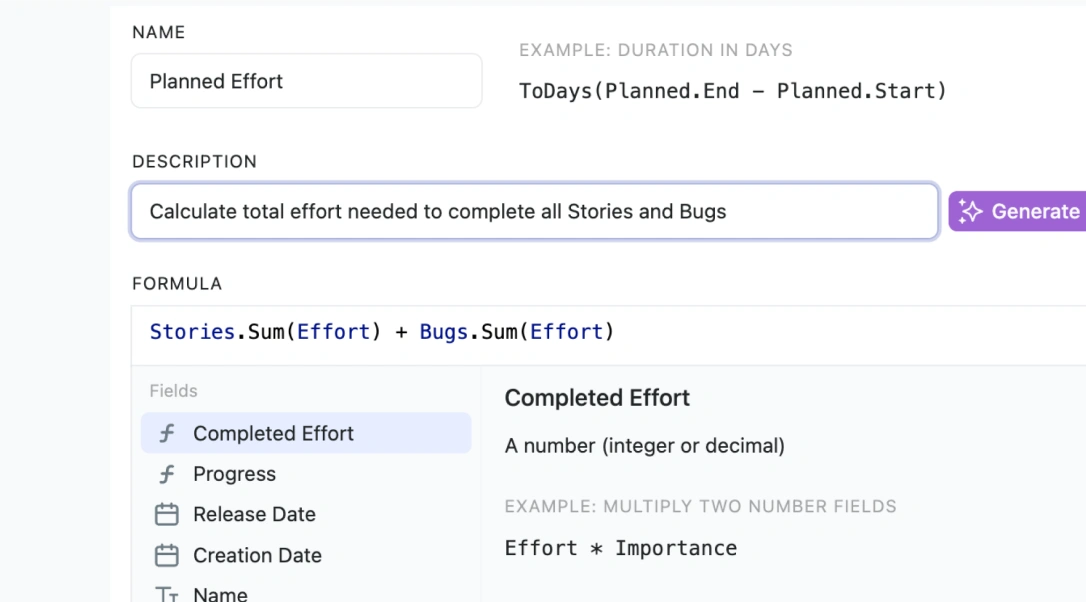
Task: Click the Bugs token in the formula
Action: [x=444, y=332]
